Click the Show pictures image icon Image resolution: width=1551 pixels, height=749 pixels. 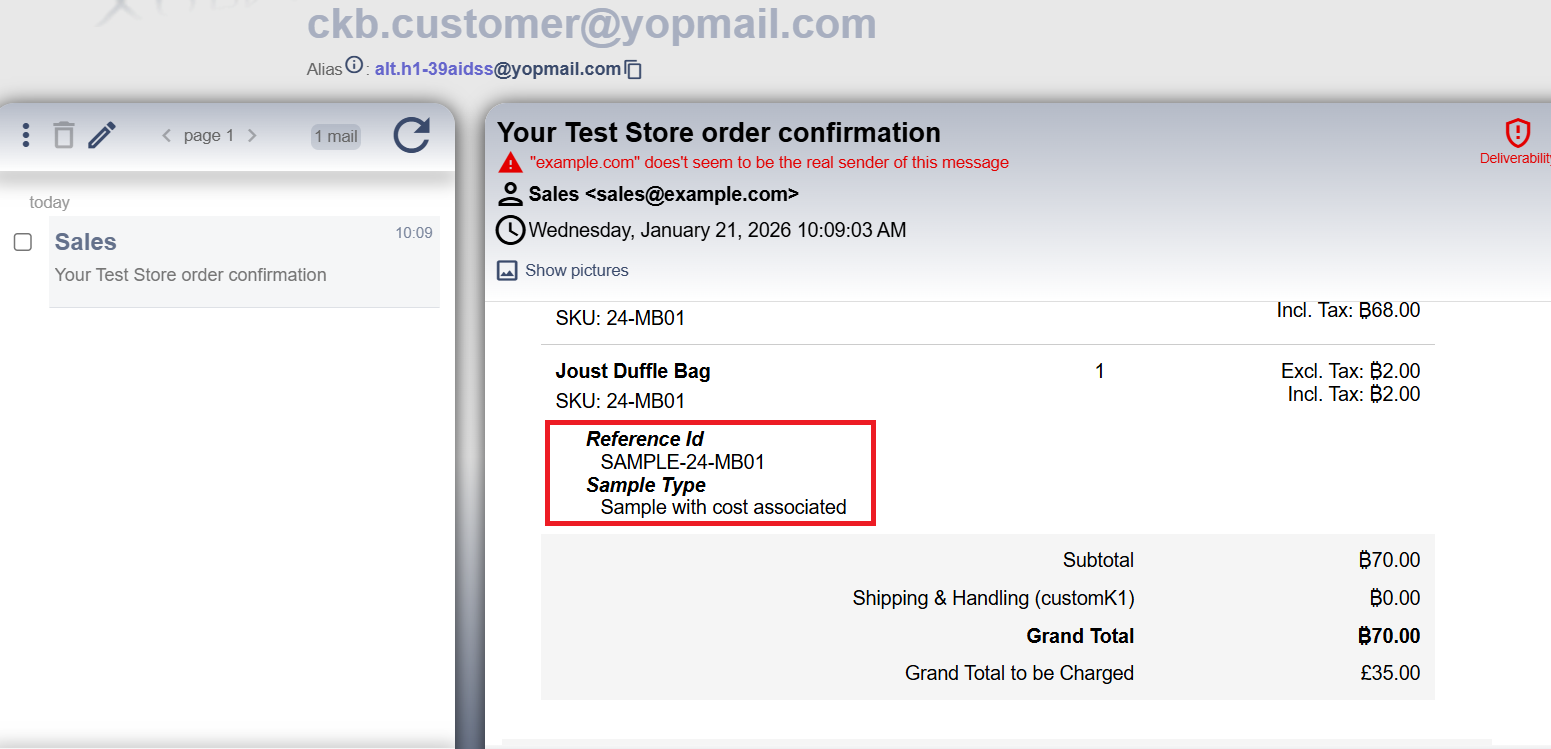coord(508,270)
